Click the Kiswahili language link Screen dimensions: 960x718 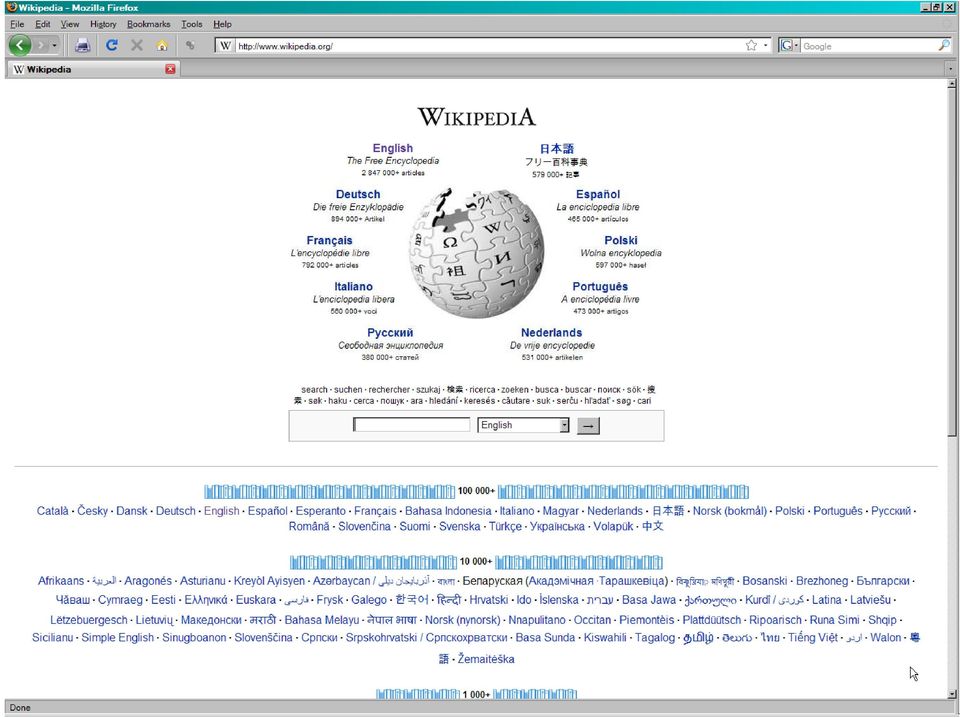(x=605, y=637)
